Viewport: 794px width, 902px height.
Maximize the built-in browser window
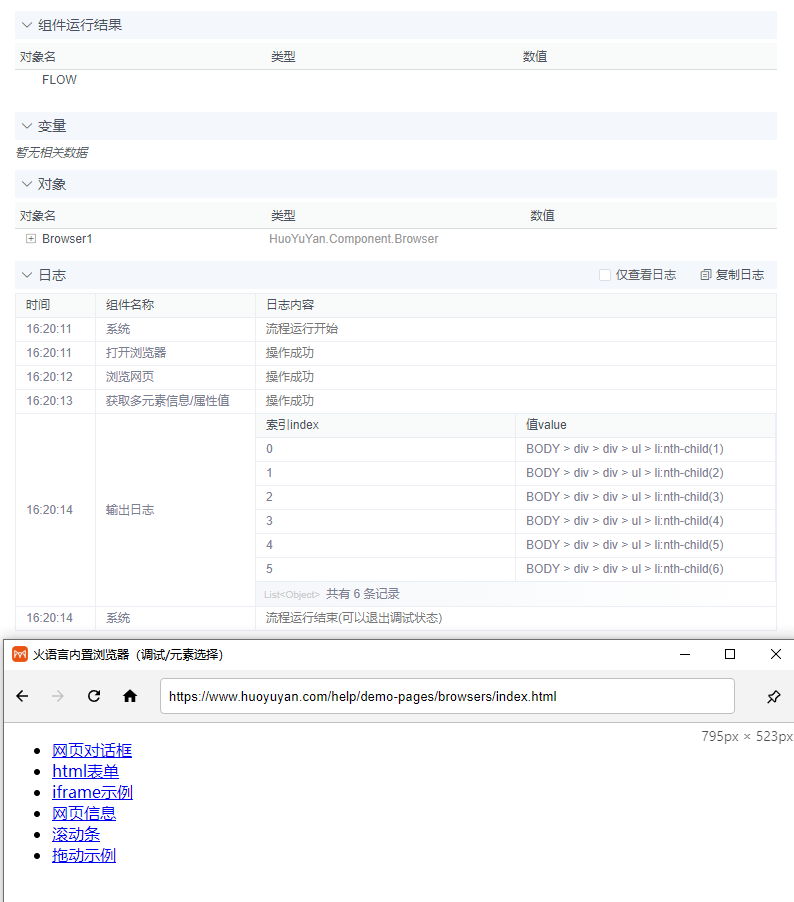click(730, 654)
